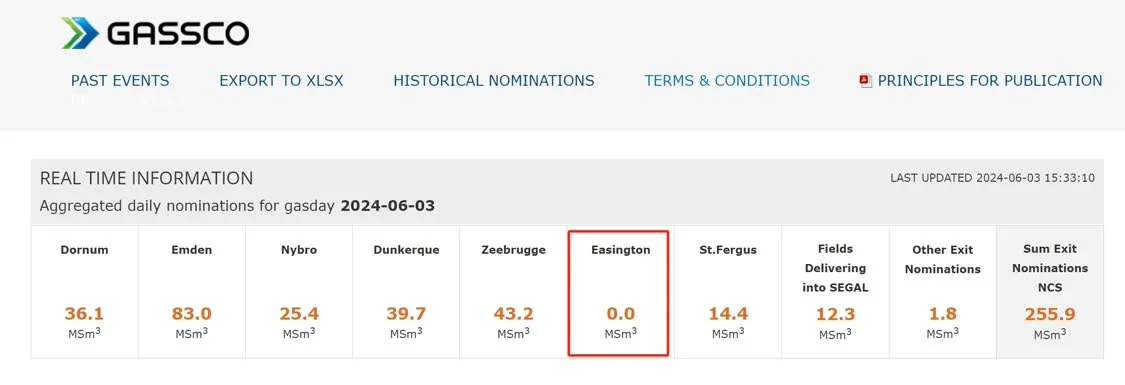Click the gasday 2024-06-03 date text
Viewport: 1125px width, 385px height.
pyautogui.click(x=387, y=206)
